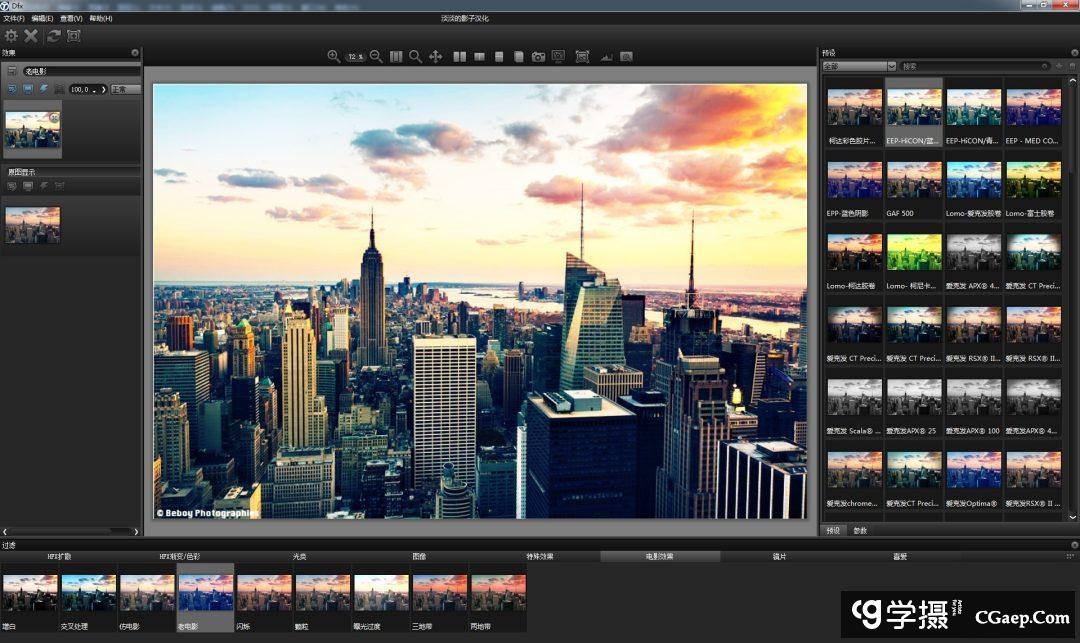Open the 正常 blend mode dropdown
This screenshot has height=643, width=1080.
click(125, 89)
